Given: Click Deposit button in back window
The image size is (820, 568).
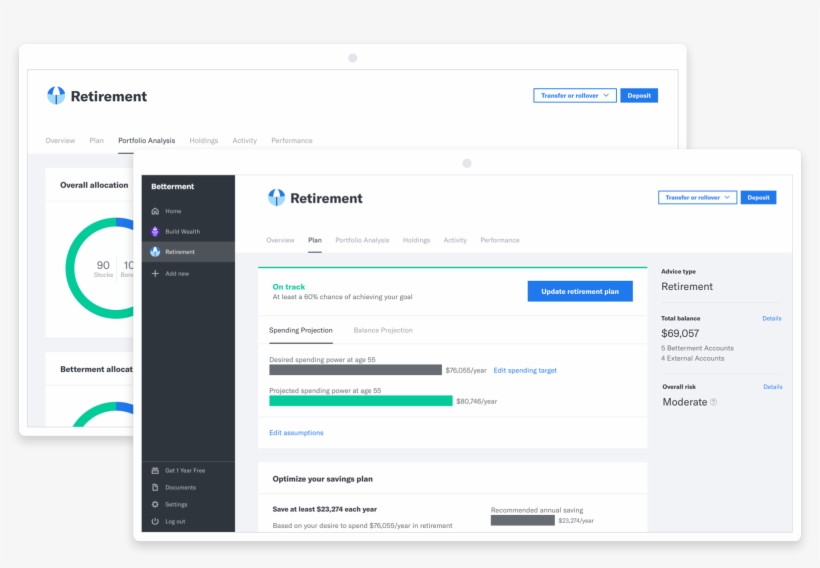Looking at the screenshot, I should click(639, 95).
